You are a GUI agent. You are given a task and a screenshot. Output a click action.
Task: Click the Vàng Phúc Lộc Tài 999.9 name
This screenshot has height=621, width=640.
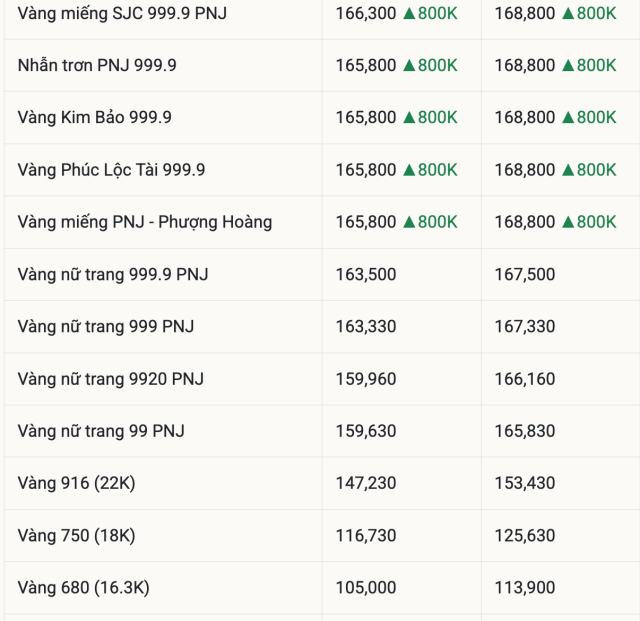coord(111,170)
